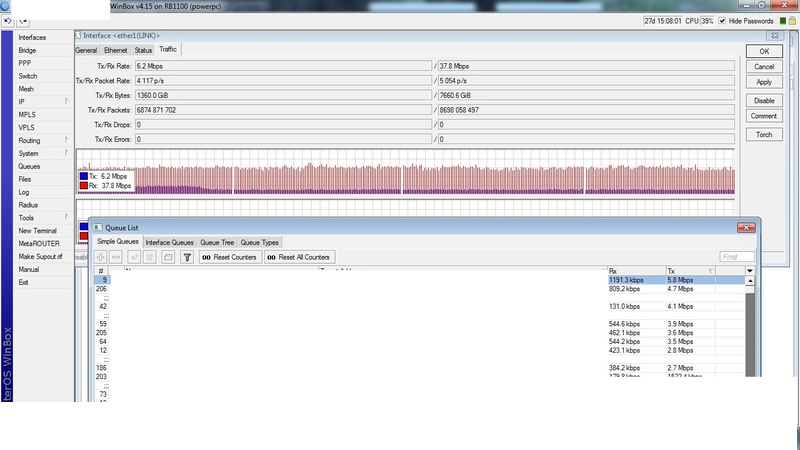Sort queues by the Rx column header
Image resolution: width=800 pixels, height=450 pixels.
[x=636, y=271]
